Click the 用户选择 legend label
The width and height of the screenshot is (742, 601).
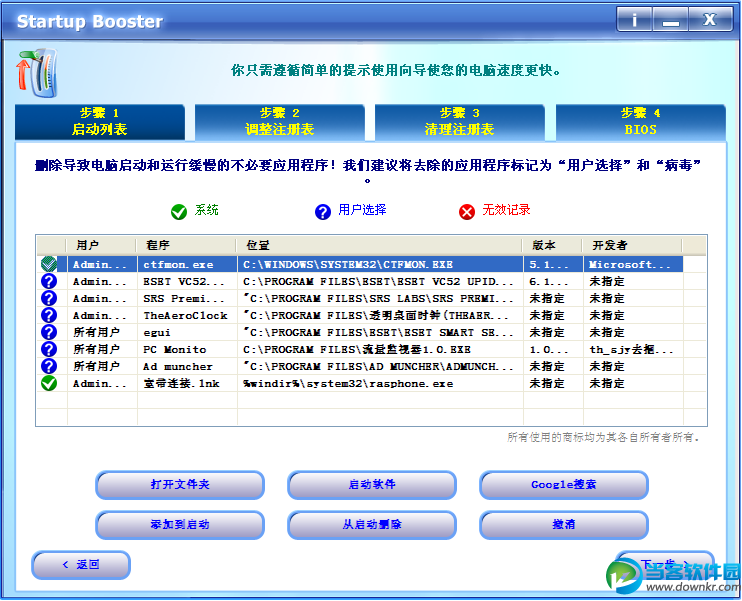click(x=362, y=210)
